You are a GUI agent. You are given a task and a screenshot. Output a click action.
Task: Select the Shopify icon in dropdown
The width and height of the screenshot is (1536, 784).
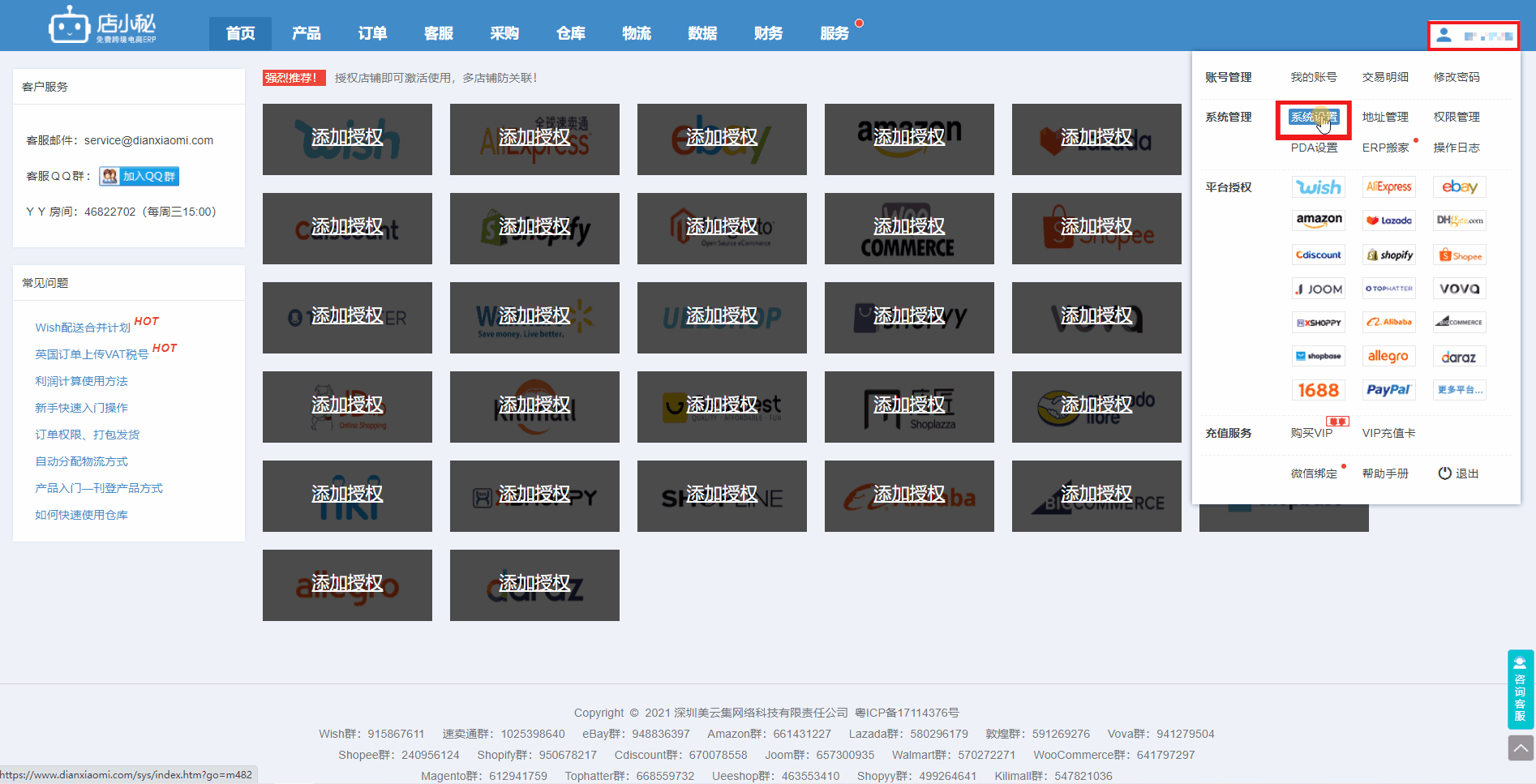pyautogui.click(x=1388, y=255)
